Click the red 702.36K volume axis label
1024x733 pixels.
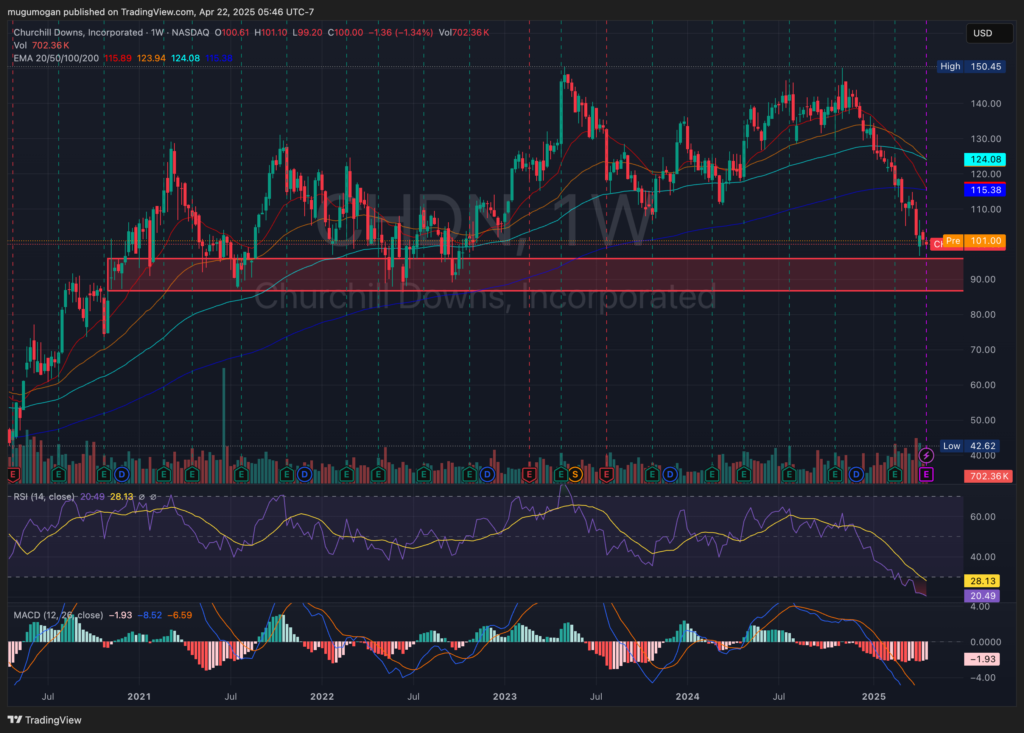pyautogui.click(x=988, y=476)
